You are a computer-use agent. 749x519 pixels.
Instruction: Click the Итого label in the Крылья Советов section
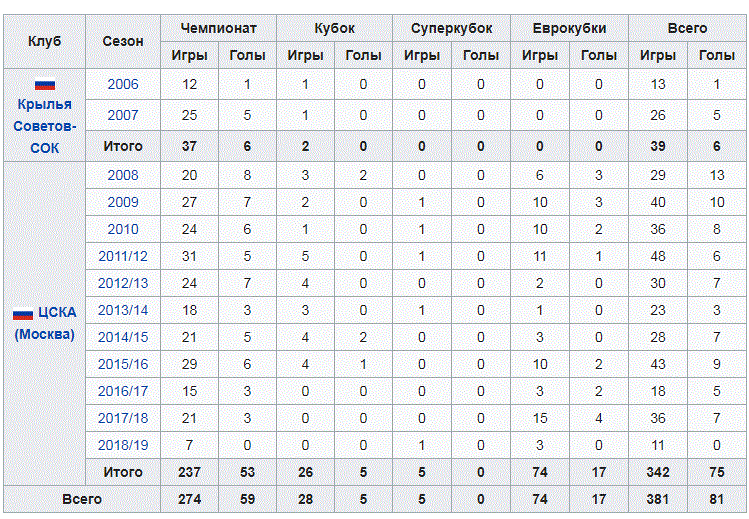click(x=123, y=146)
